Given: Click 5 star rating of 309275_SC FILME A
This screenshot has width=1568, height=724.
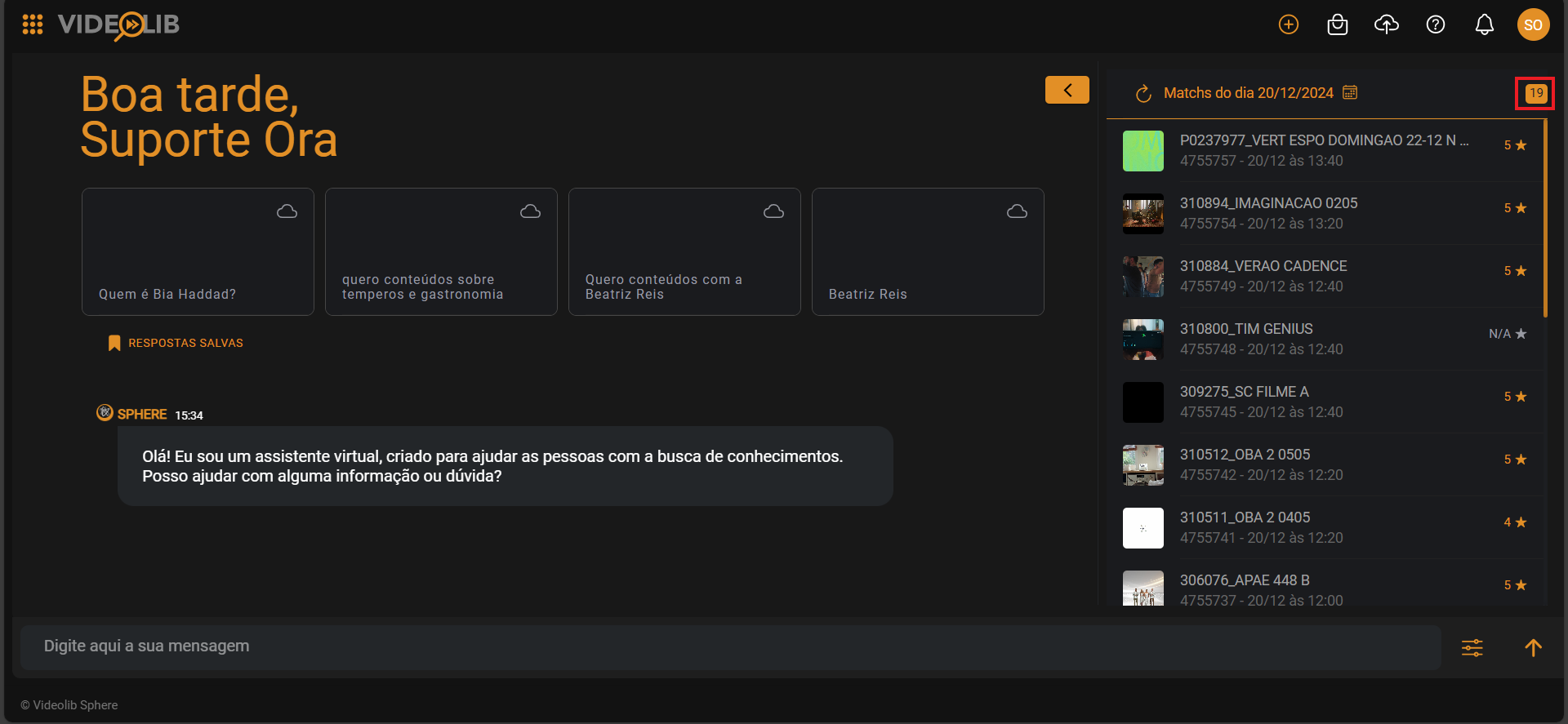Looking at the screenshot, I should click(1515, 397).
